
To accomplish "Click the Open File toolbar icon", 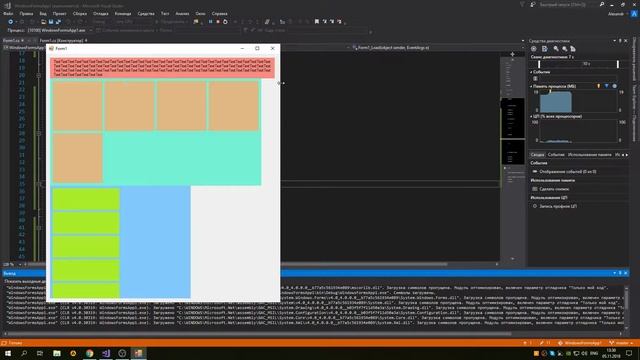I will coord(43,22).
